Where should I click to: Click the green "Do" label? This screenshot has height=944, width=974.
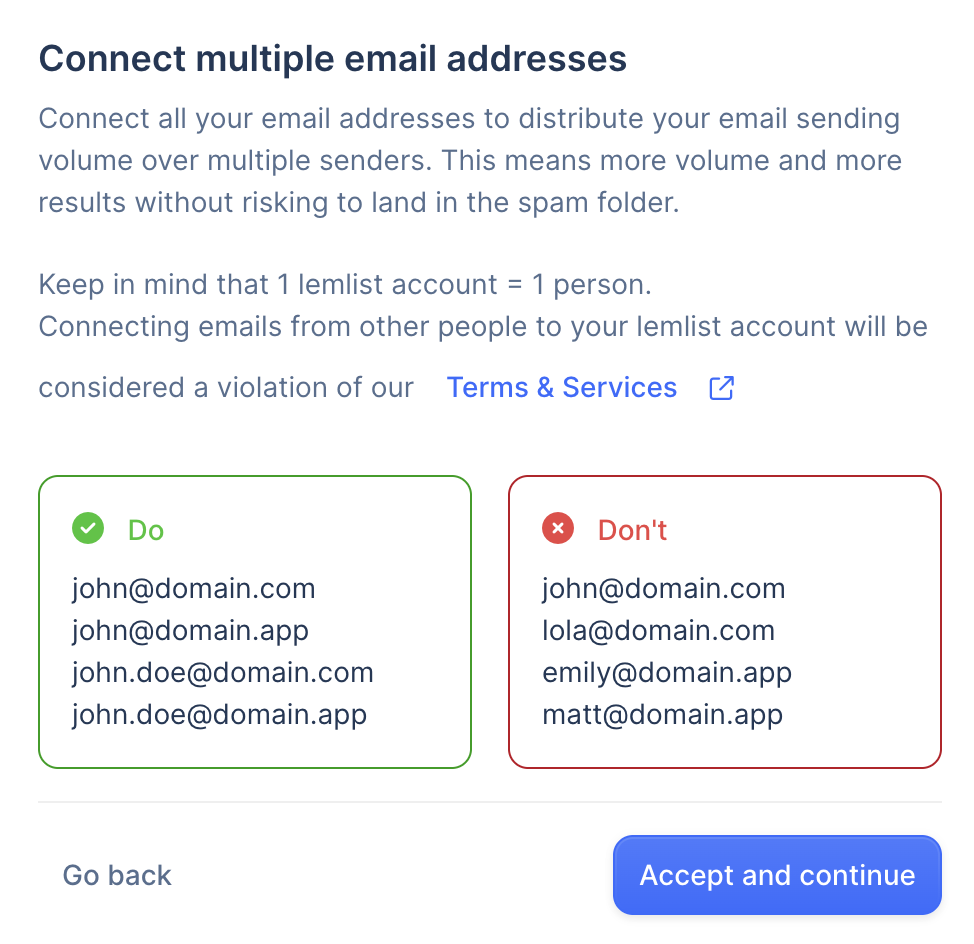click(x=146, y=530)
